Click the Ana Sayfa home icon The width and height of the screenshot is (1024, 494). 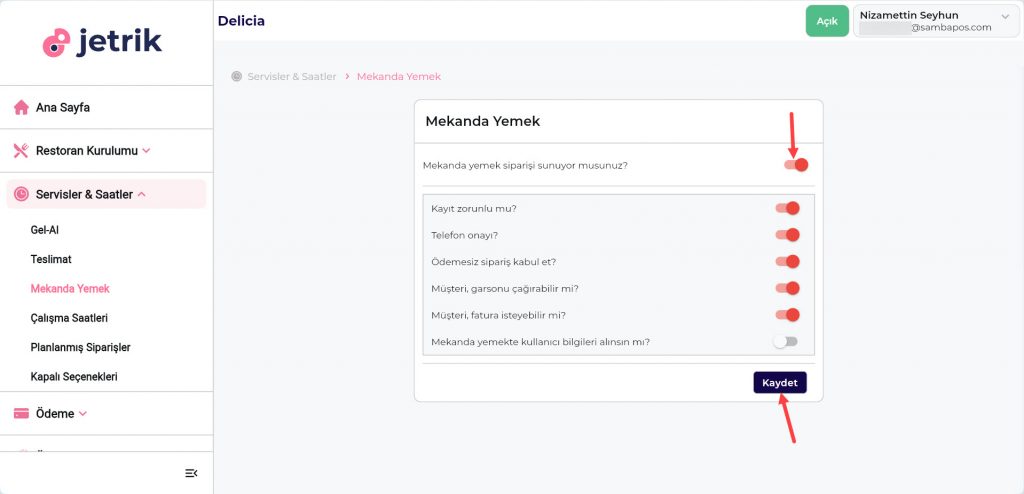click(x=21, y=108)
